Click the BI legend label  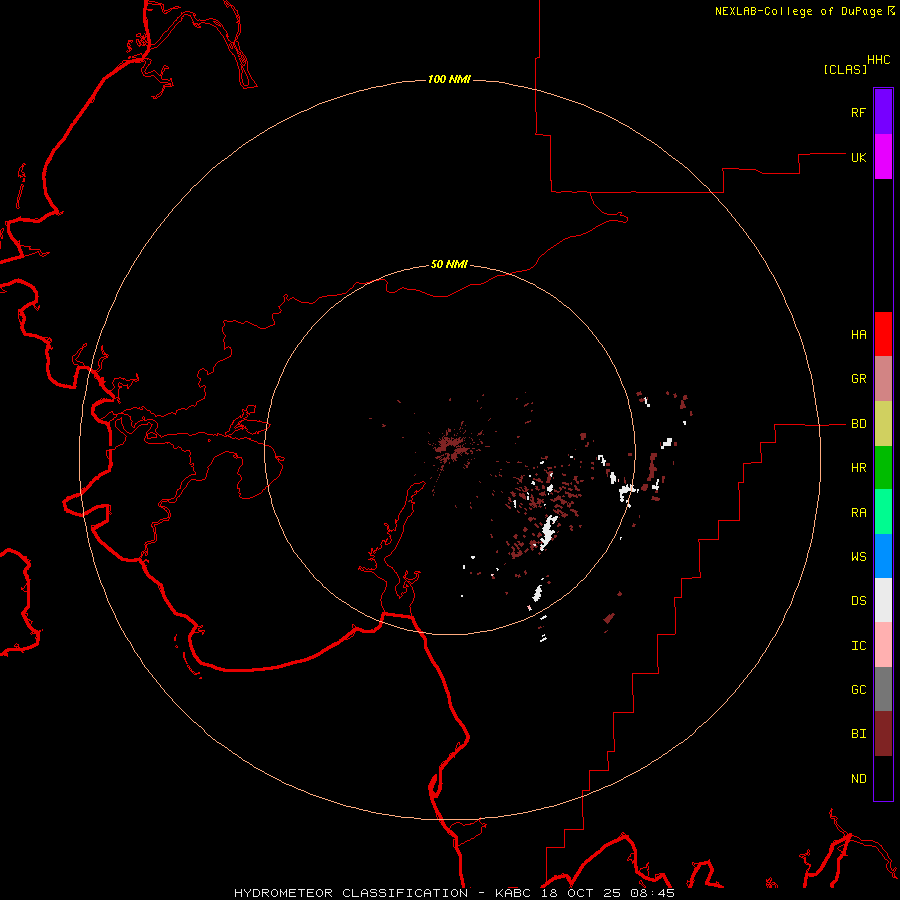(x=858, y=734)
